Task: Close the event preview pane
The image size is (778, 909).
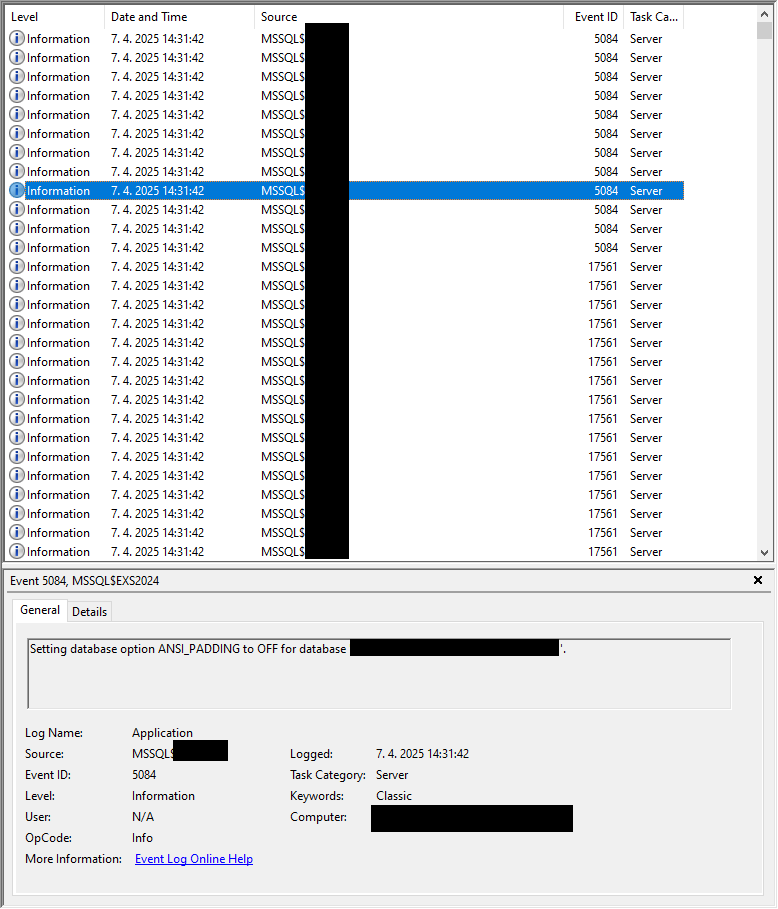Action: click(x=758, y=580)
